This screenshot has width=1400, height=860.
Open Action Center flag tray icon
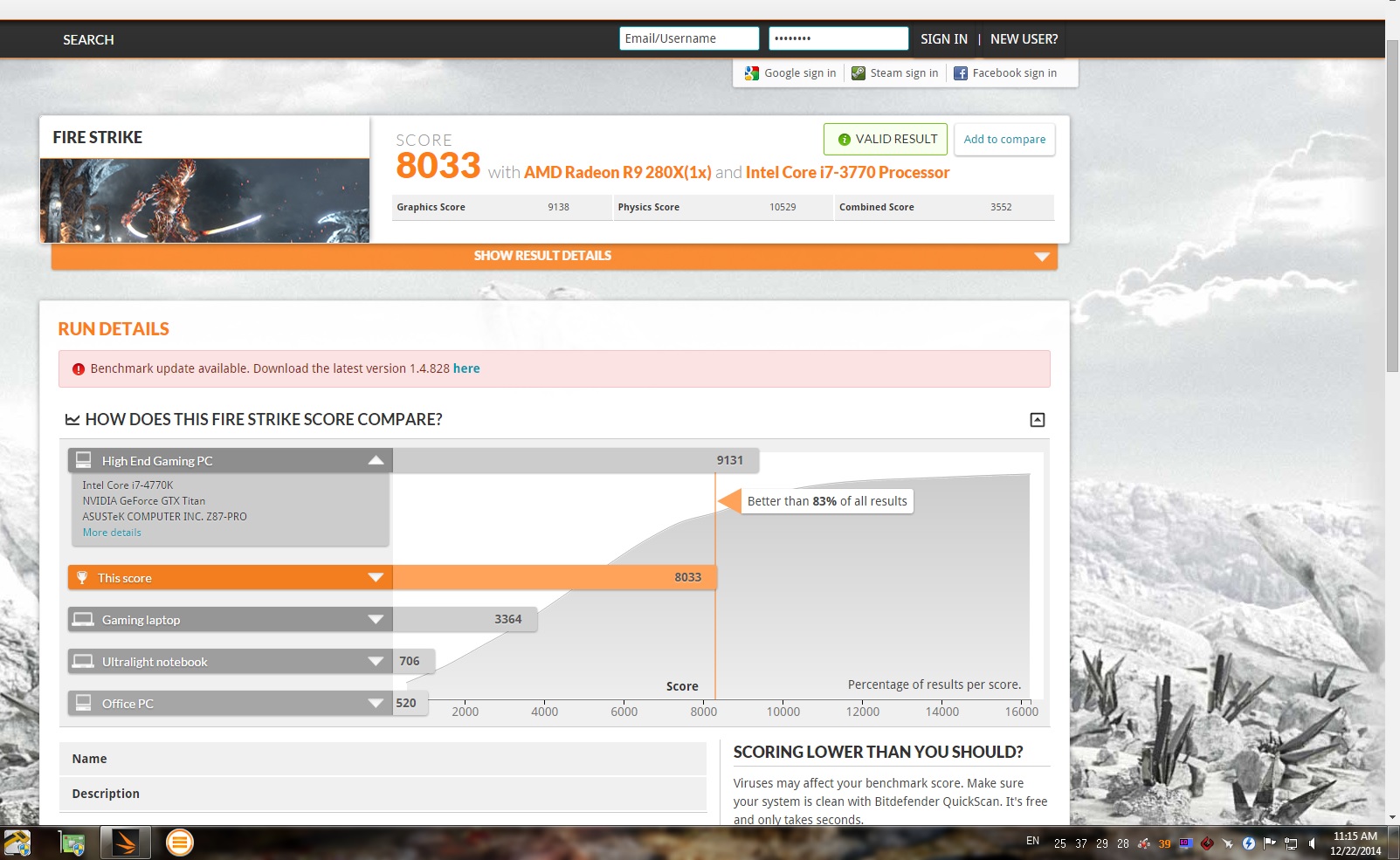pyautogui.click(x=1270, y=843)
